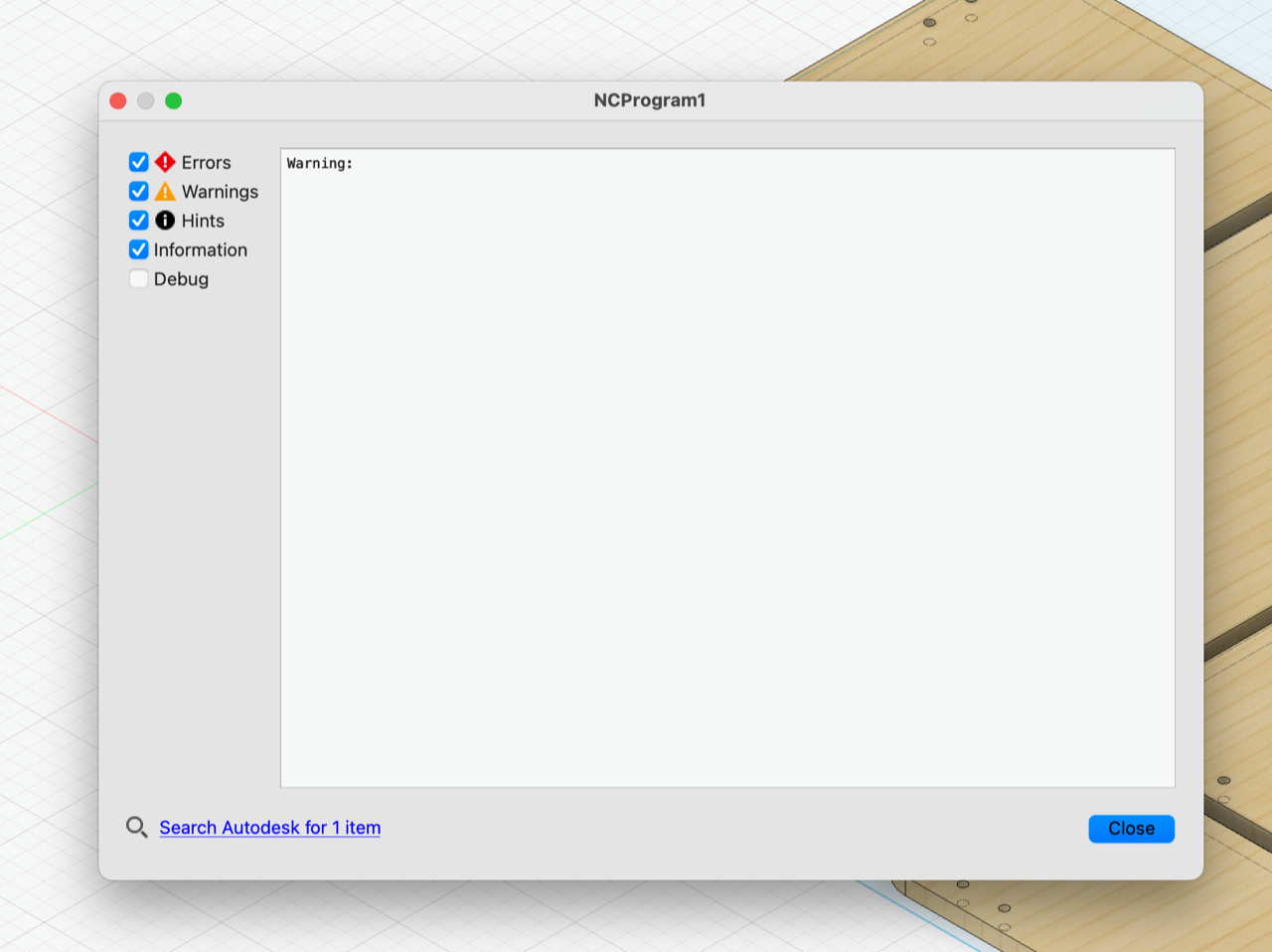Viewport: 1272px width, 952px height.
Task: Select the warning severity badge beside Warnings
Action: (x=165, y=191)
